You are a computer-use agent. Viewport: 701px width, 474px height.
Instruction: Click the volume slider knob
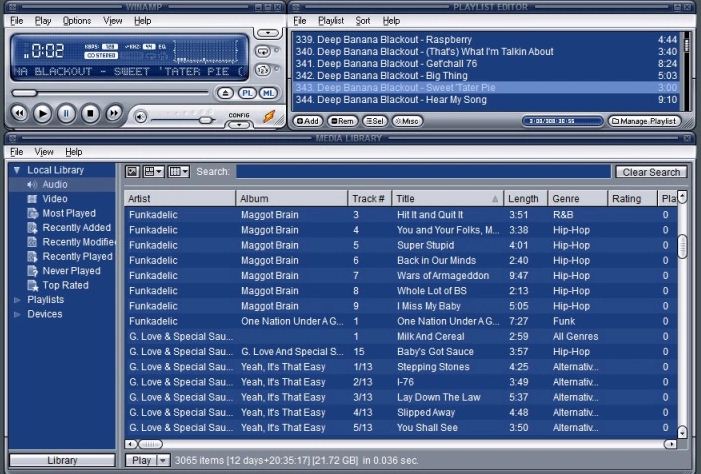pos(205,120)
